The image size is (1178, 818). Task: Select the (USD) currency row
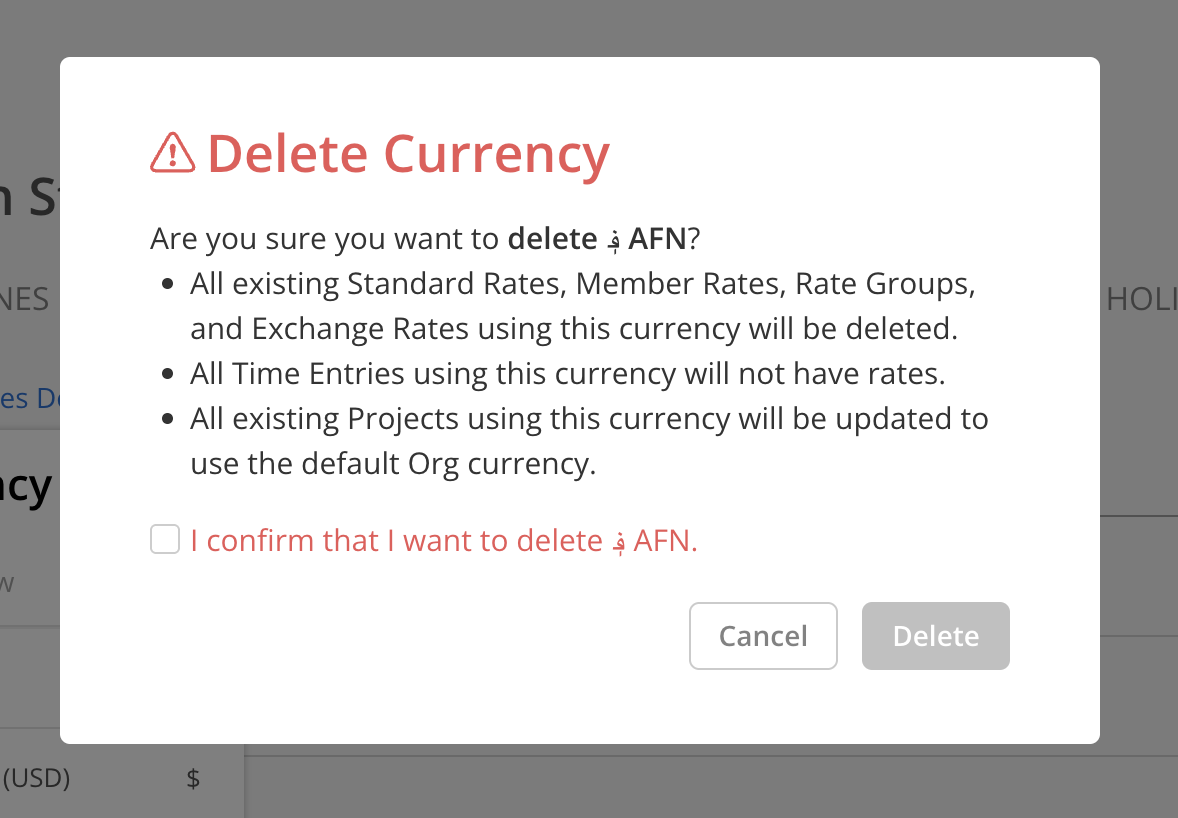click(x=122, y=778)
